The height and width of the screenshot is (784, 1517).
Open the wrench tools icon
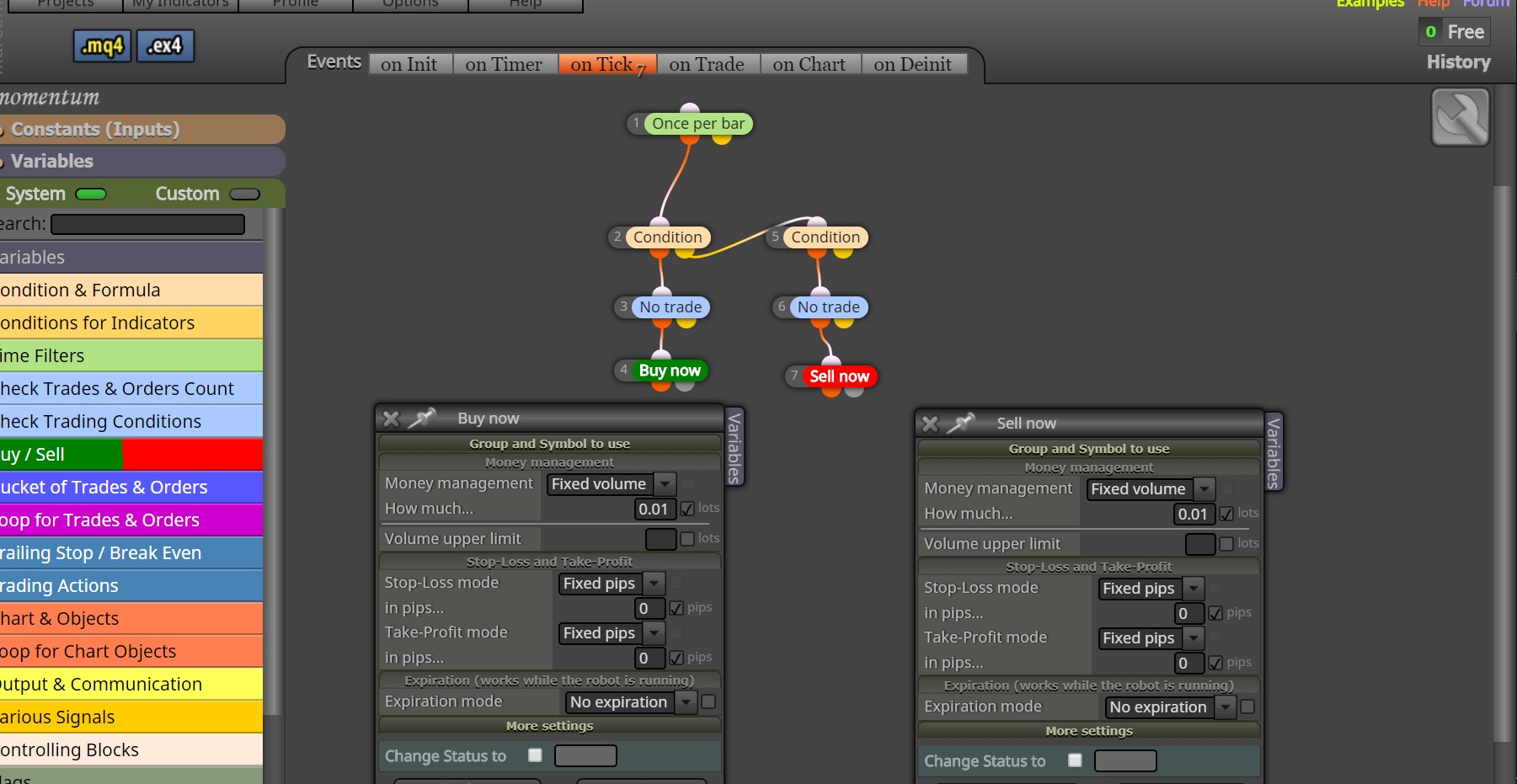pyautogui.click(x=1460, y=117)
